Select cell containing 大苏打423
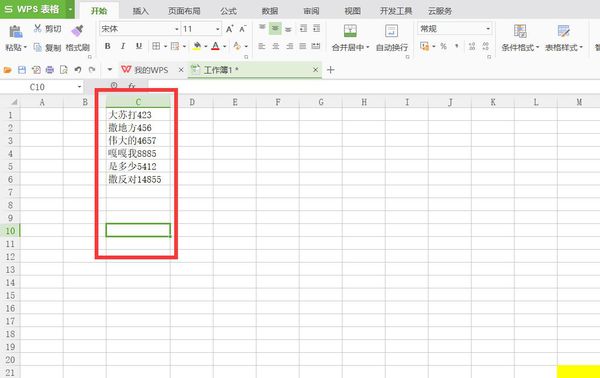Screen dimensions: 600x378 [x=138, y=114]
